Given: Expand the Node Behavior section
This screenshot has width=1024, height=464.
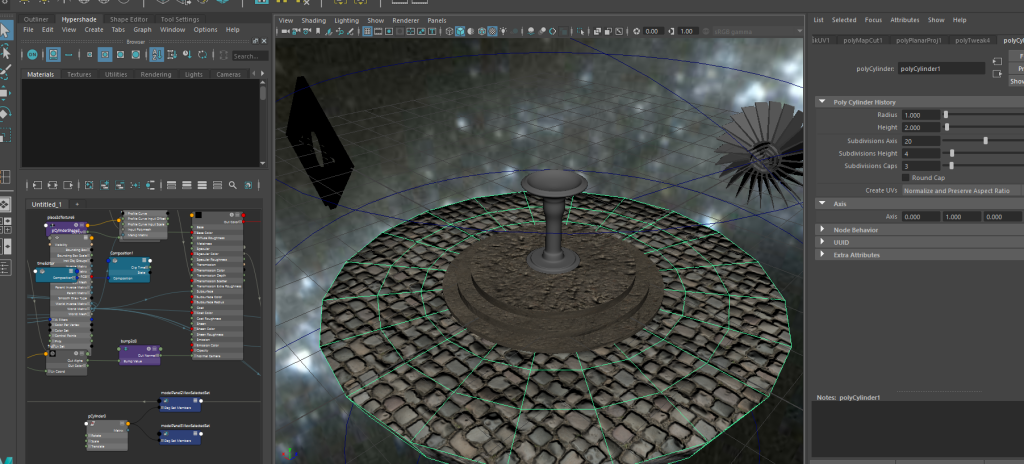Looking at the screenshot, I should point(822,230).
